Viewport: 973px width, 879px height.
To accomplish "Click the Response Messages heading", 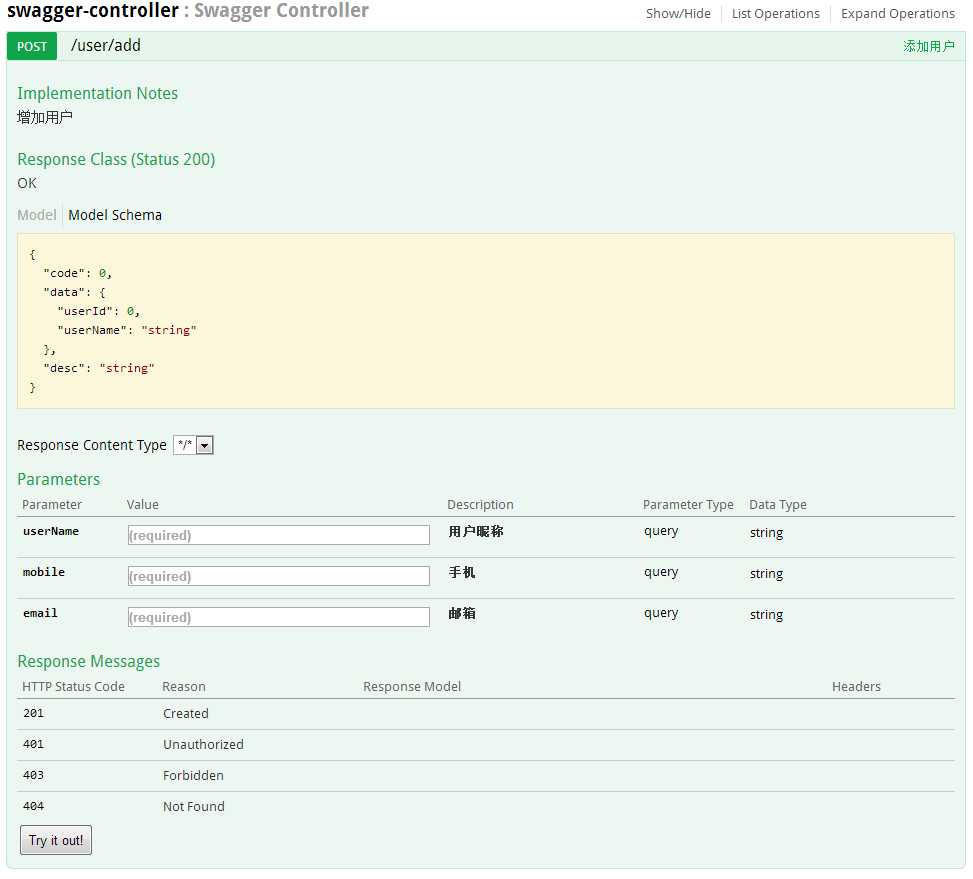I will 89,661.
